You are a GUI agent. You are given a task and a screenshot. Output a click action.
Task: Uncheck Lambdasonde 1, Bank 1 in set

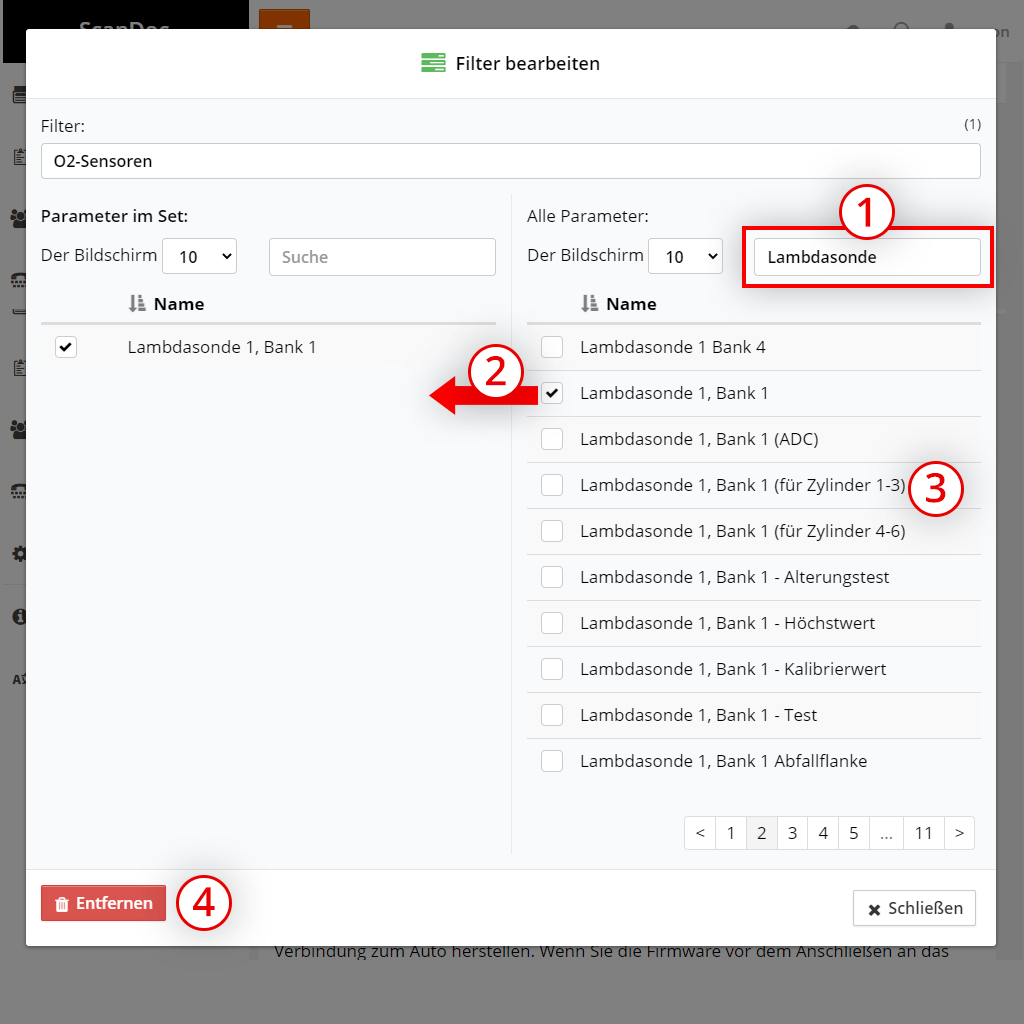click(66, 347)
